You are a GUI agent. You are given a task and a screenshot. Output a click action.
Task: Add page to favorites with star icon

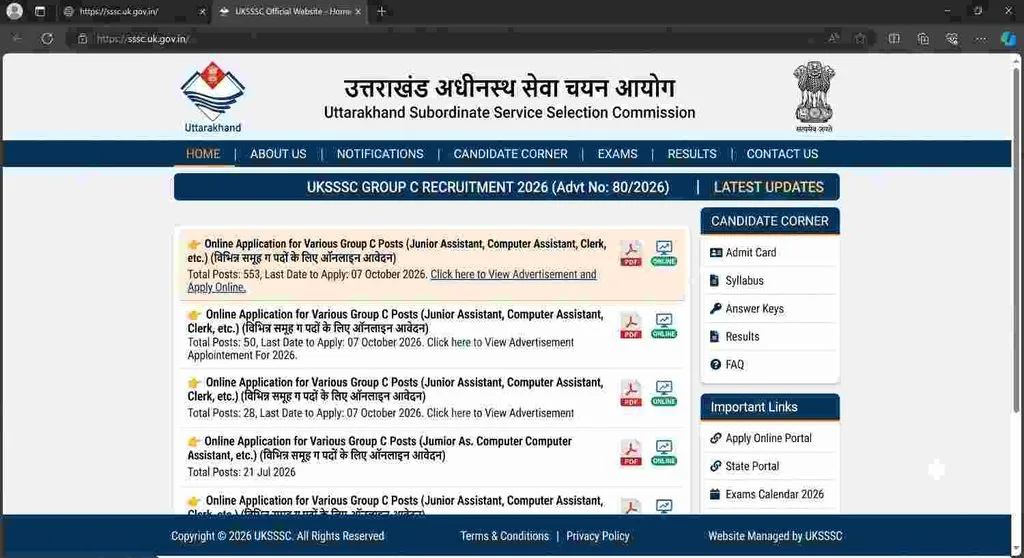coord(860,39)
